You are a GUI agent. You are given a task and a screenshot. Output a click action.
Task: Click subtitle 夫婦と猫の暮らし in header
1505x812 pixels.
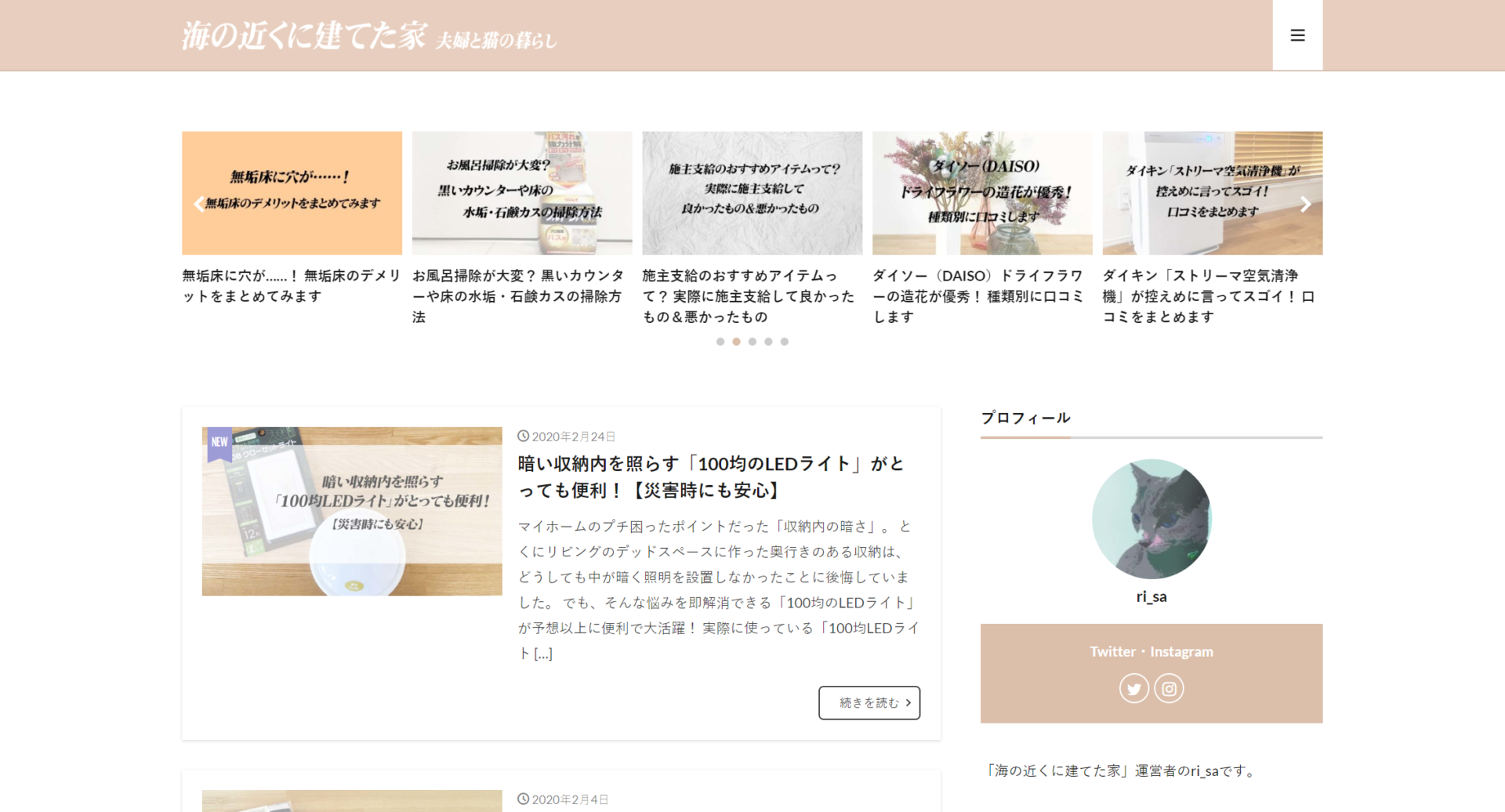497,40
